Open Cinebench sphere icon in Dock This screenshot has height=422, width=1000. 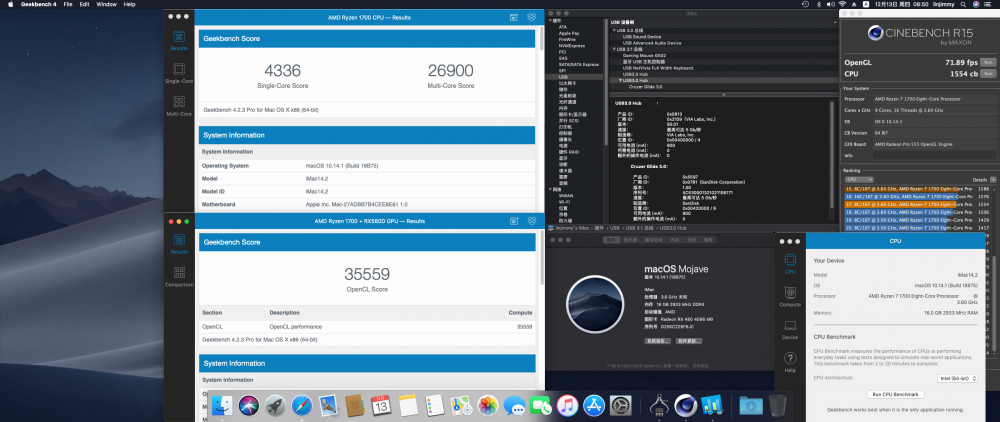point(685,404)
